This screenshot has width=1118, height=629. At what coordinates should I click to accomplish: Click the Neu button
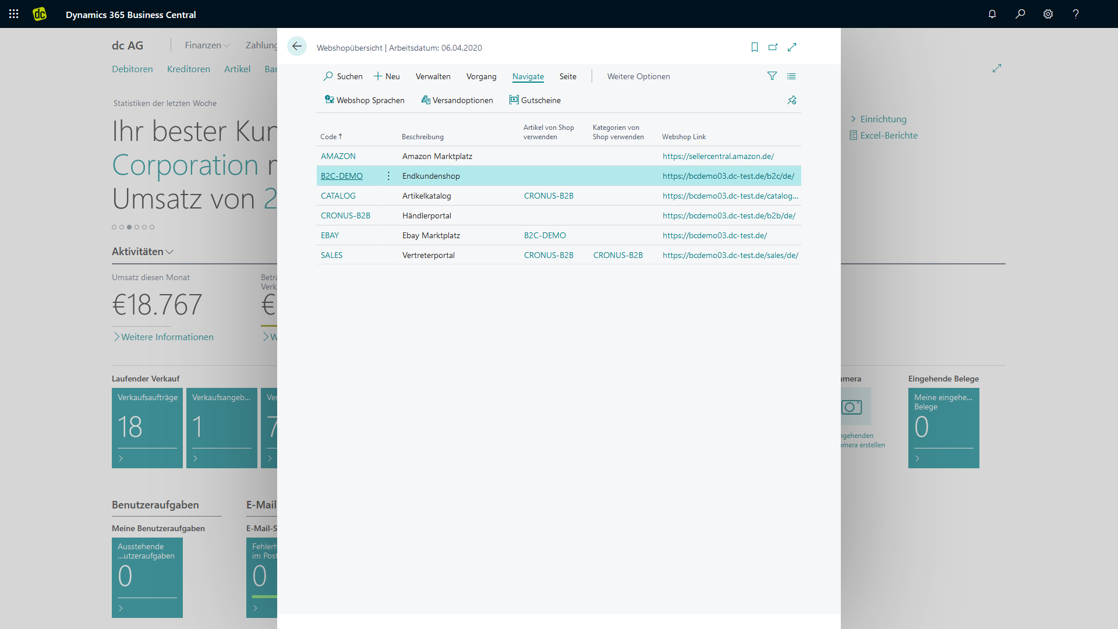point(387,76)
